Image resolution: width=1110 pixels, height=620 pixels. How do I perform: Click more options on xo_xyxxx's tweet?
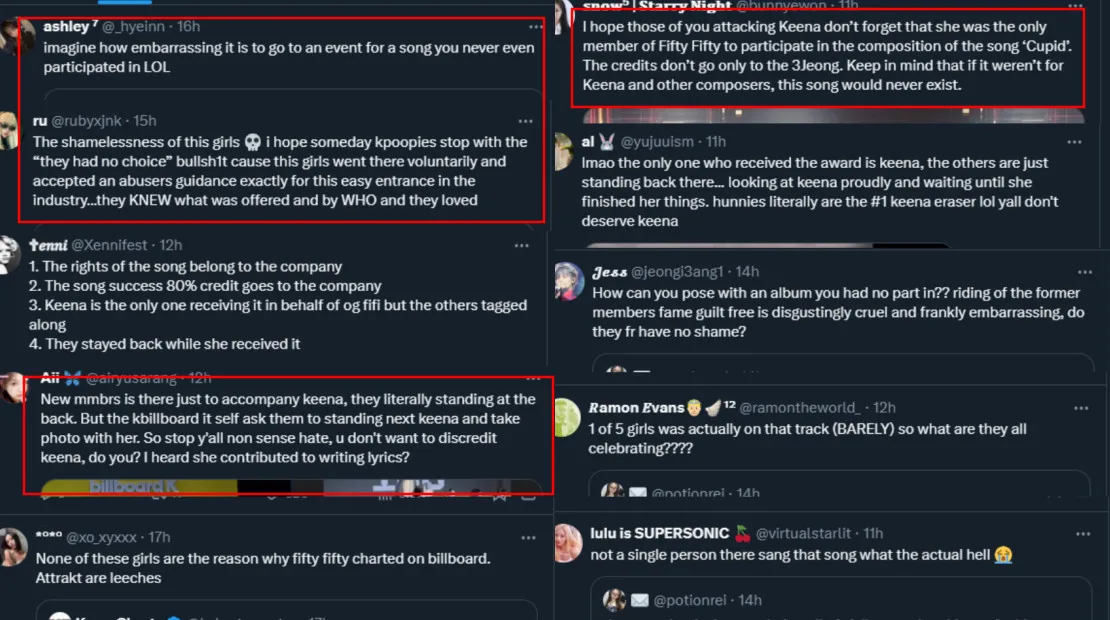pyautogui.click(x=521, y=537)
